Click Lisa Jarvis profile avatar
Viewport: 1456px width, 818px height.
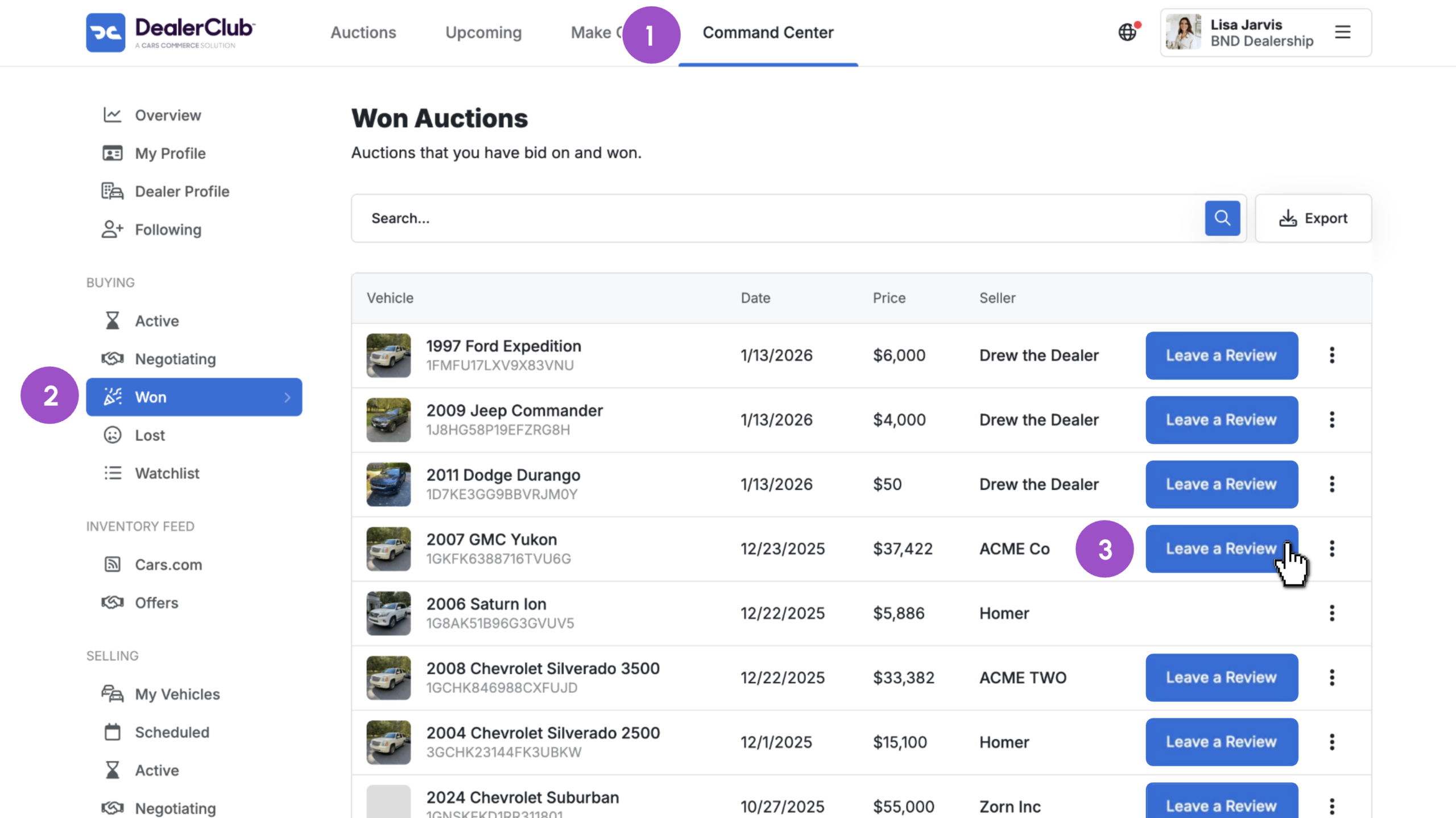(x=1183, y=32)
